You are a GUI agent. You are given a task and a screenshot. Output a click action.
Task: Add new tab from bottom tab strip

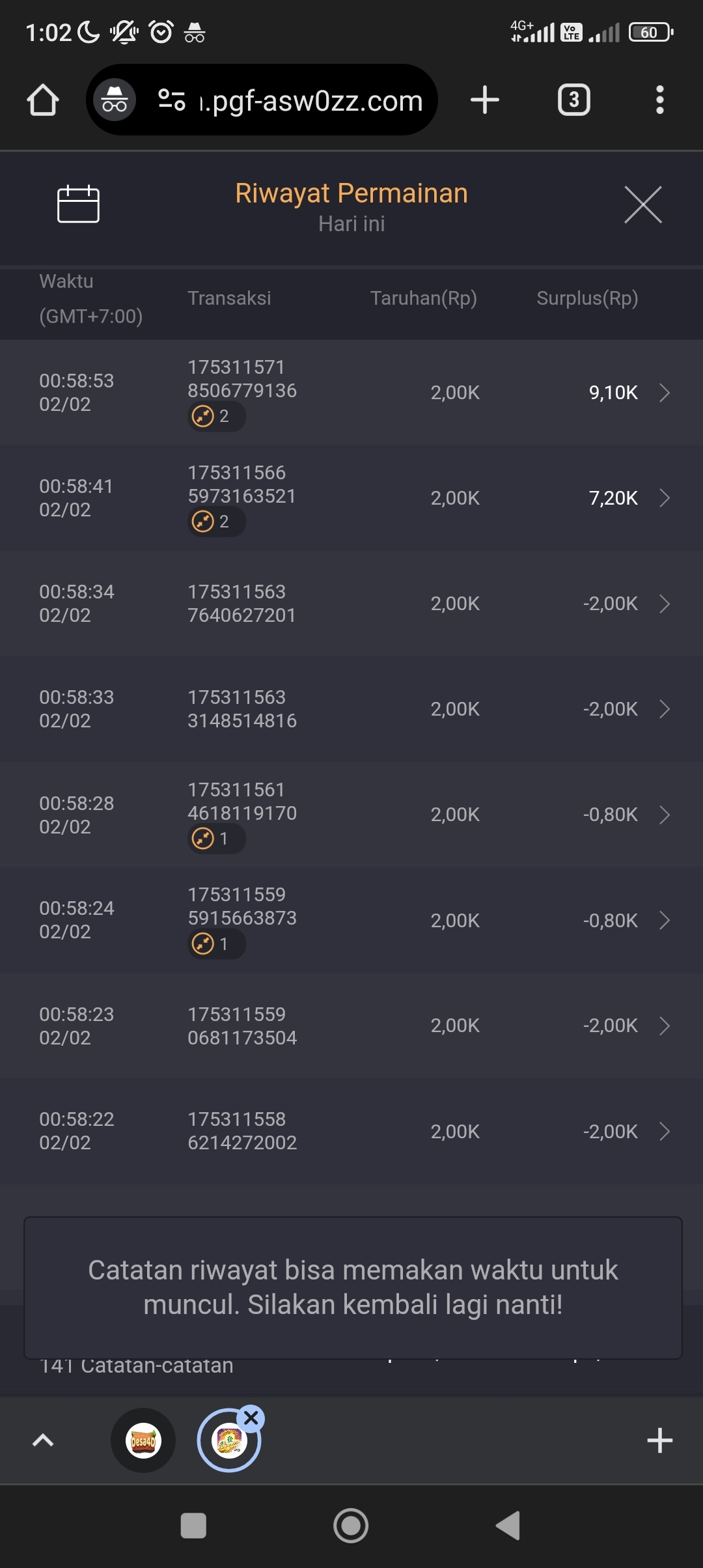pyautogui.click(x=659, y=1440)
